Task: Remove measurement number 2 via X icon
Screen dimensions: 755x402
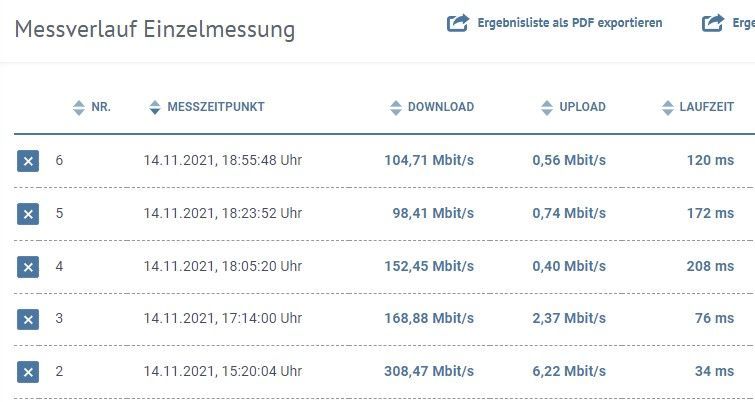Action: pyautogui.click(x=28, y=372)
